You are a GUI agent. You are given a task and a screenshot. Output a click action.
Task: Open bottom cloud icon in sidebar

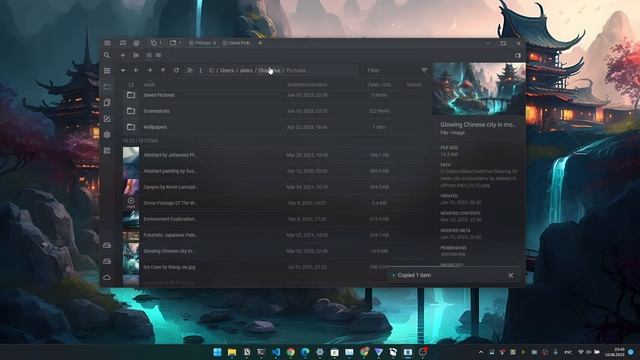[x=107, y=278]
